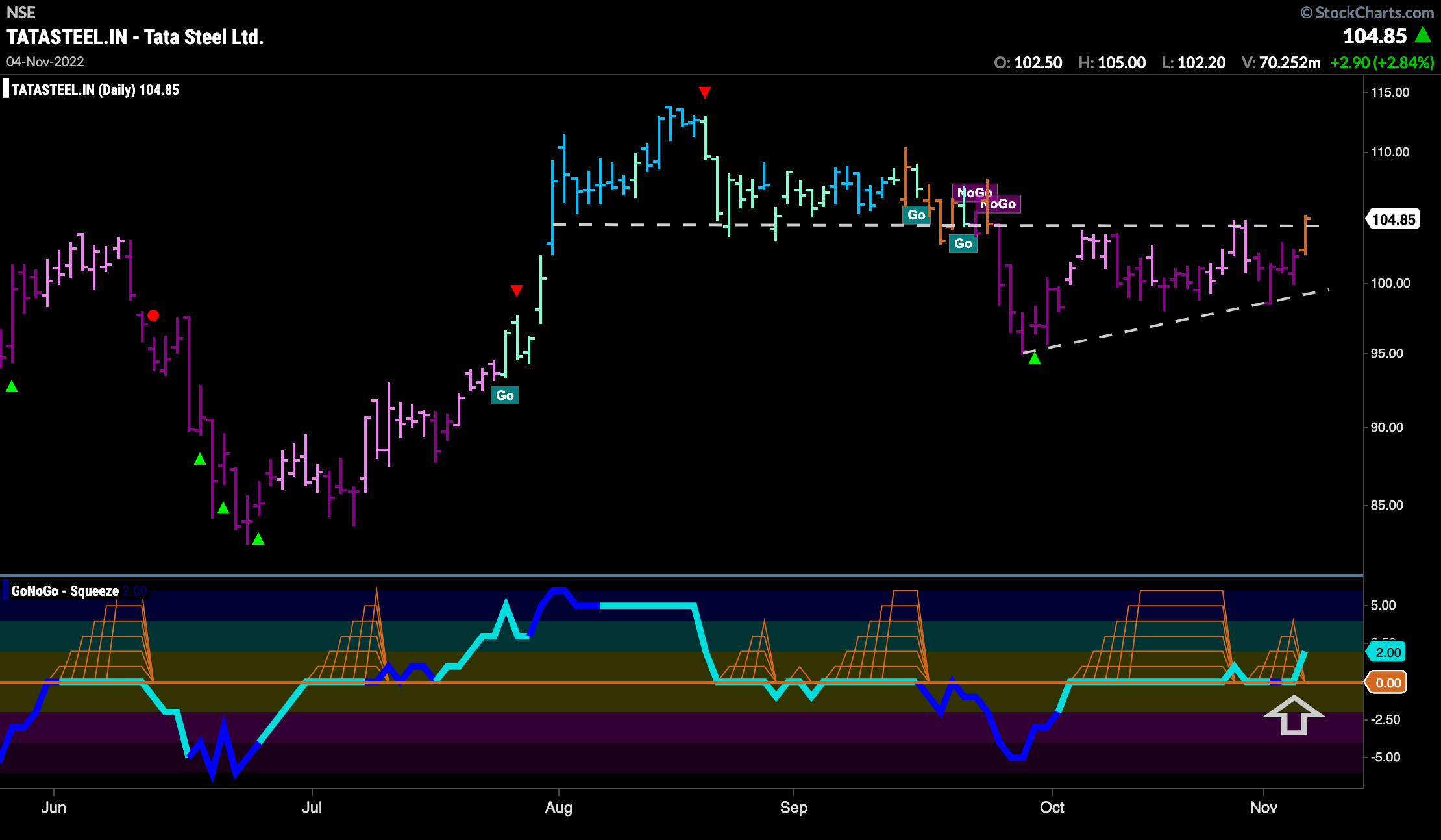Screen dimensions: 1441x840
Task: Click the 110.00 price axis label
Action: point(1390,152)
